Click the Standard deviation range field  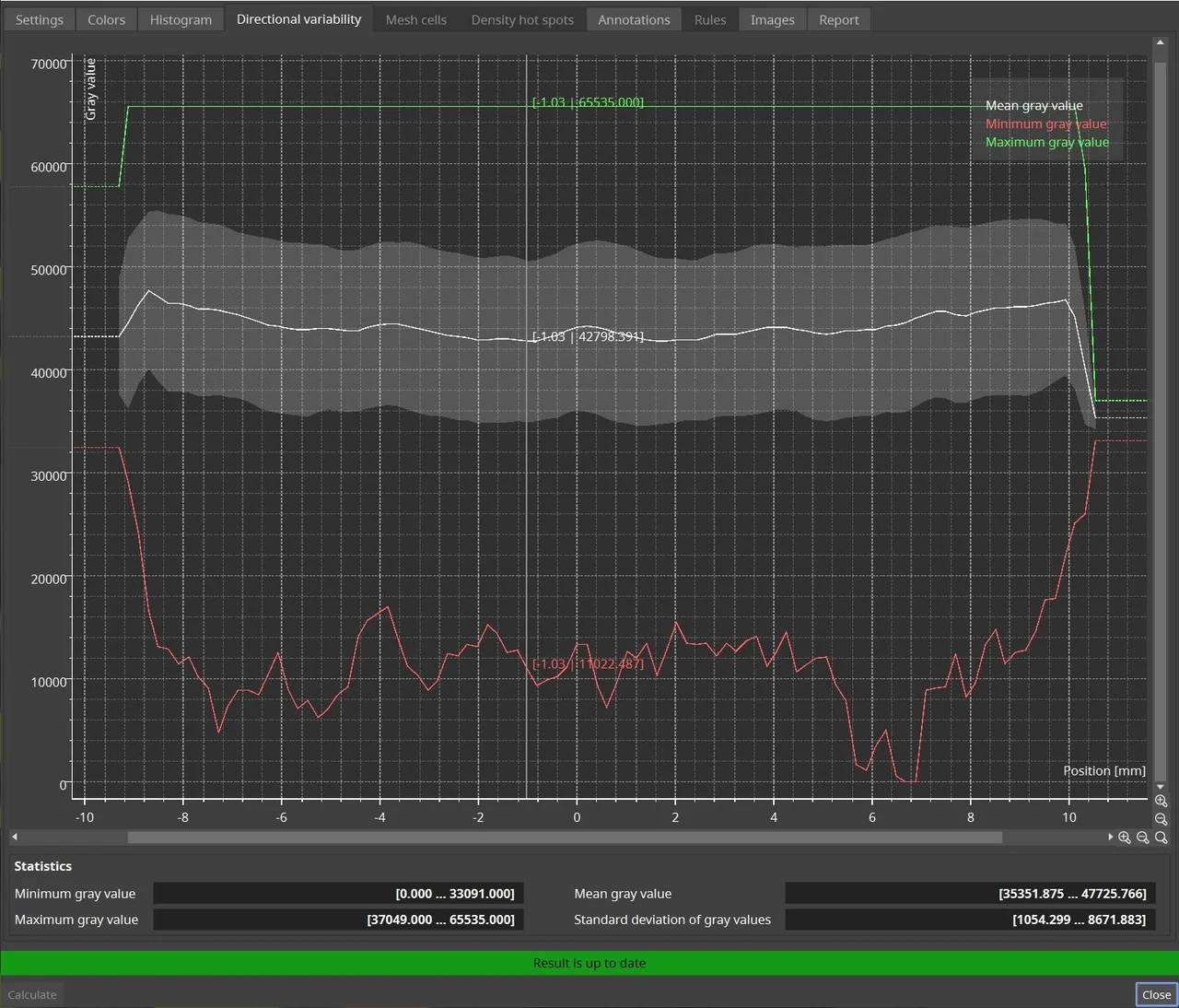(x=970, y=920)
